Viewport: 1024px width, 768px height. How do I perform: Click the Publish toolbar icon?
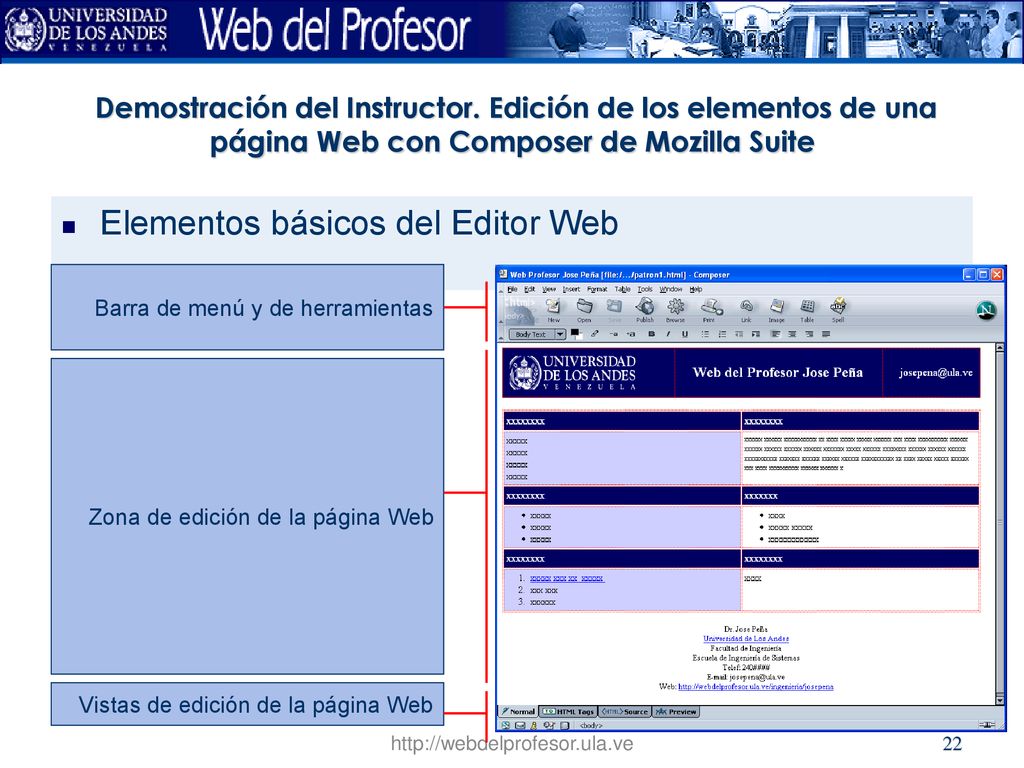pyautogui.click(x=645, y=310)
